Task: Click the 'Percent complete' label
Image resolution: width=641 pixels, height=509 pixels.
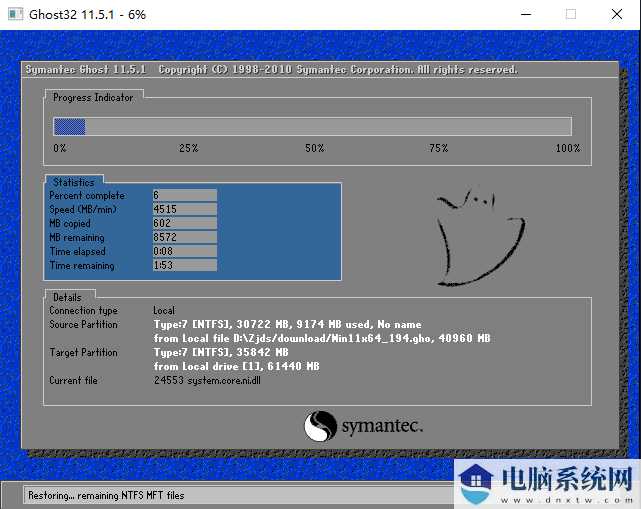Action: (87, 196)
